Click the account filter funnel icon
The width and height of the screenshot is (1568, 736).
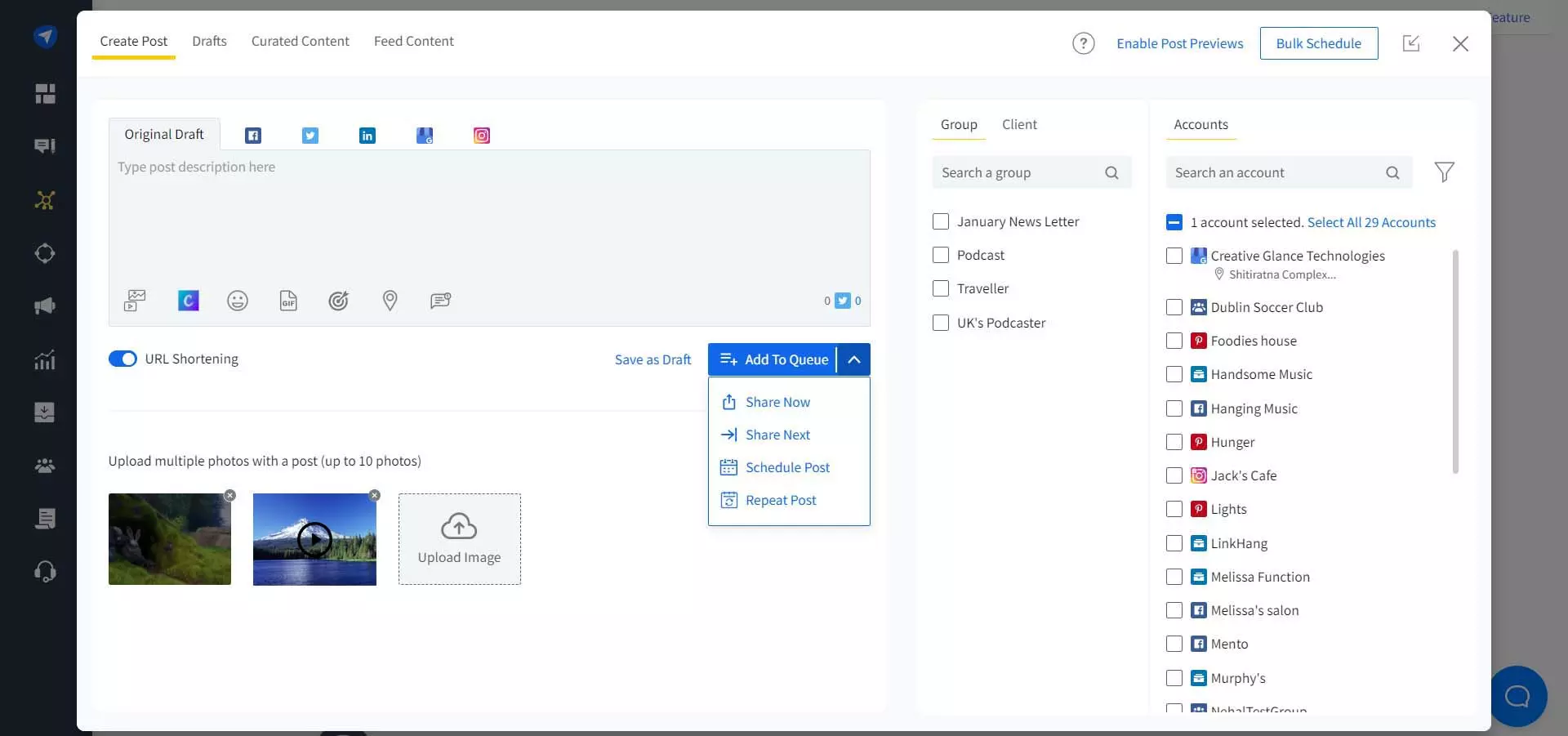click(1444, 172)
